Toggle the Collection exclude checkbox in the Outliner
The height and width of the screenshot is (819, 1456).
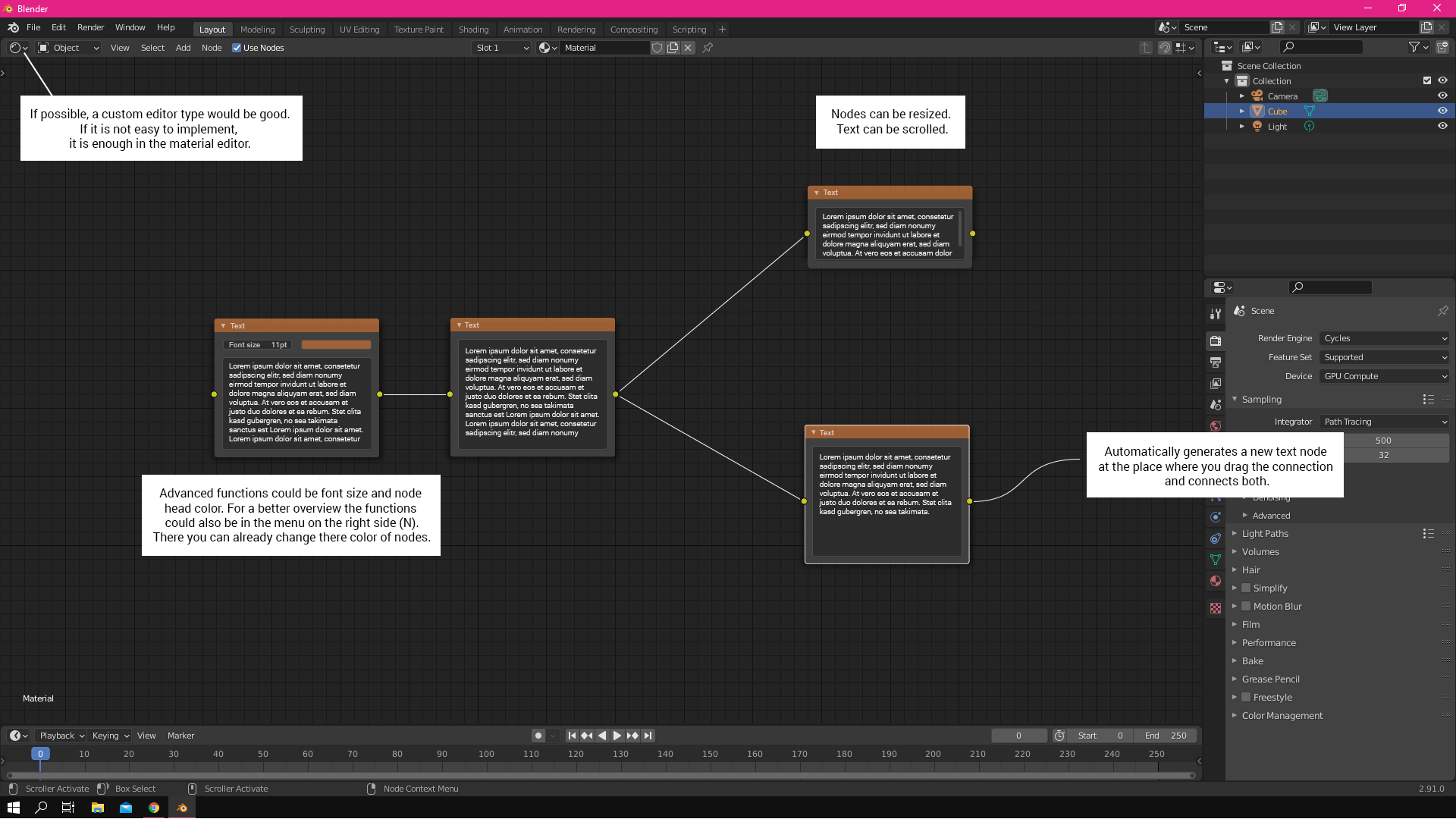(1427, 80)
